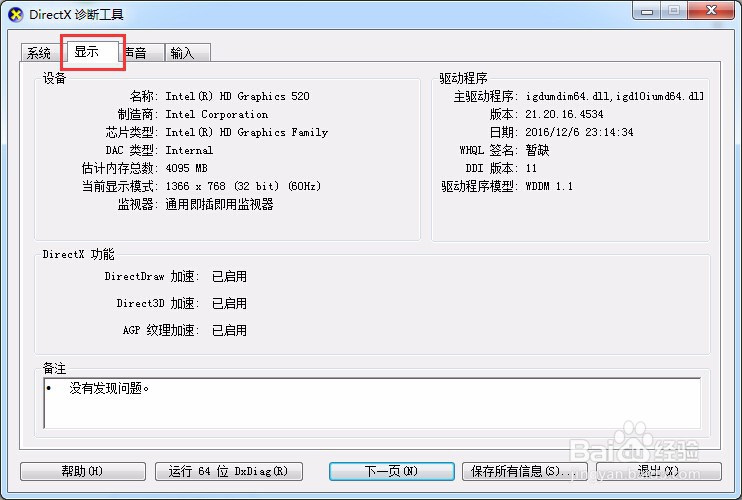Click the note 没有发现问题。
This screenshot has height=500, width=742.
109,388
